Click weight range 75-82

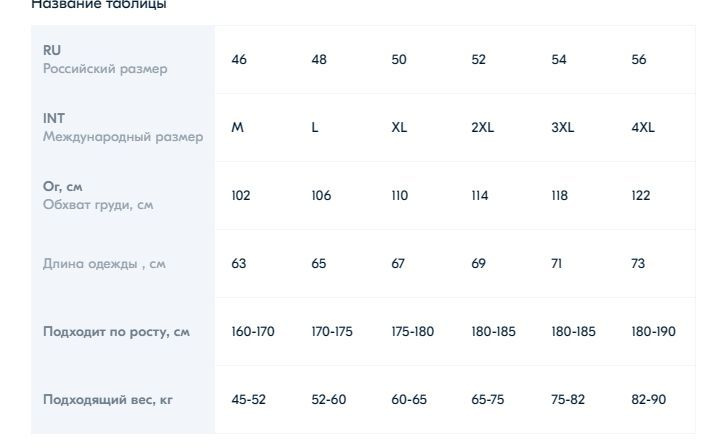coord(568,400)
